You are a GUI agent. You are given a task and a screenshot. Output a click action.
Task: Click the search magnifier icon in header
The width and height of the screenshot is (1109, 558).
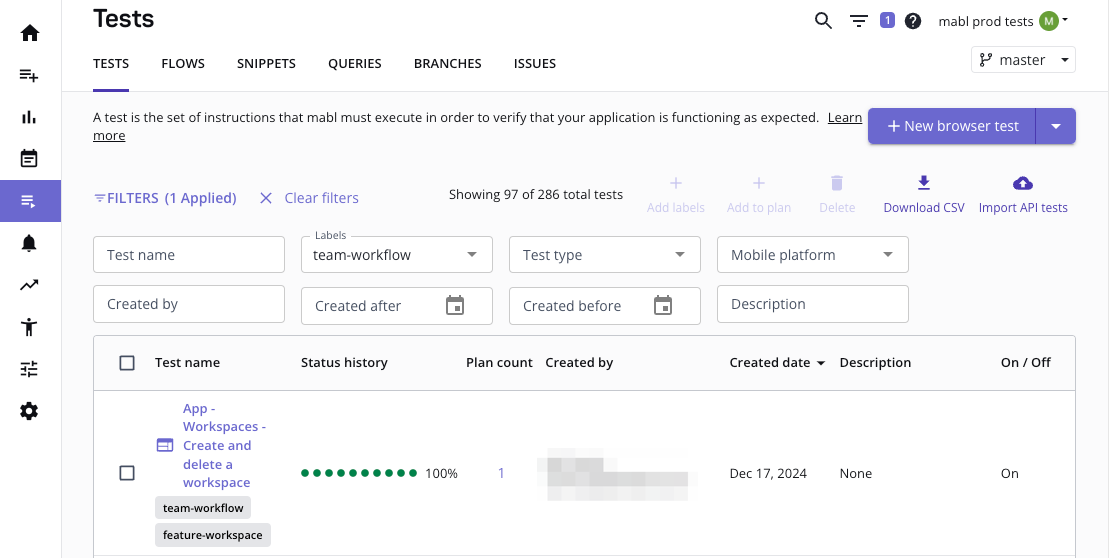(823, 21)
